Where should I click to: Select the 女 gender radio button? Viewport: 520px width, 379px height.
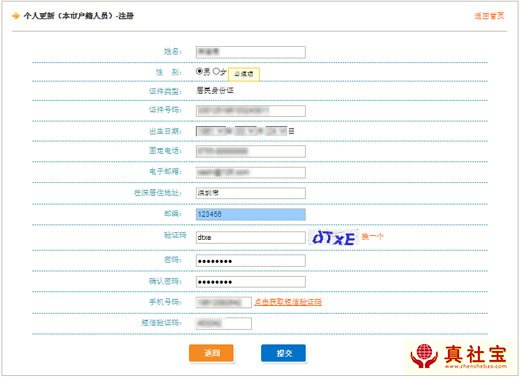pyautogui.click(x=216, y=71)
